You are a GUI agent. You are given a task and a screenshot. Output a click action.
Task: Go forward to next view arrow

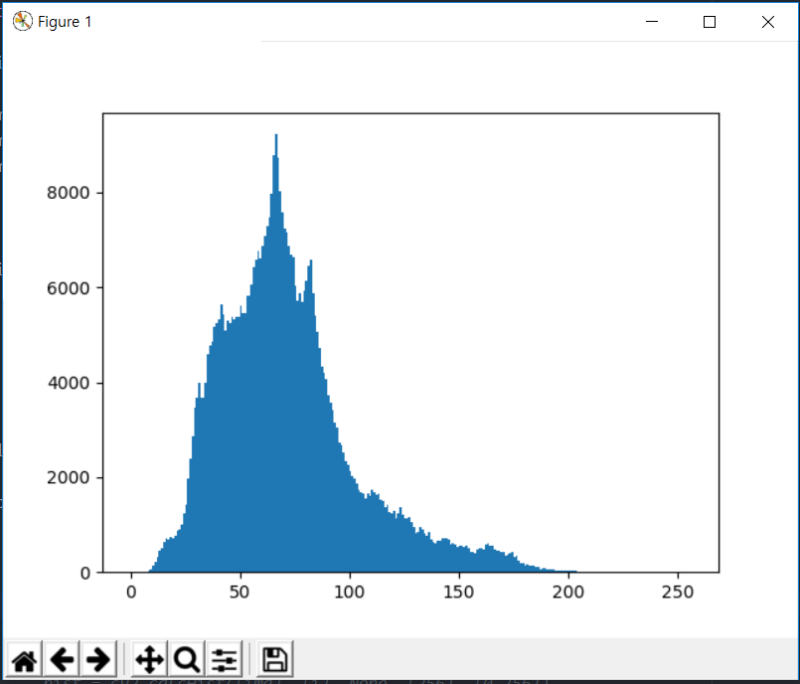pyautogui.click(x=98, y=660)
